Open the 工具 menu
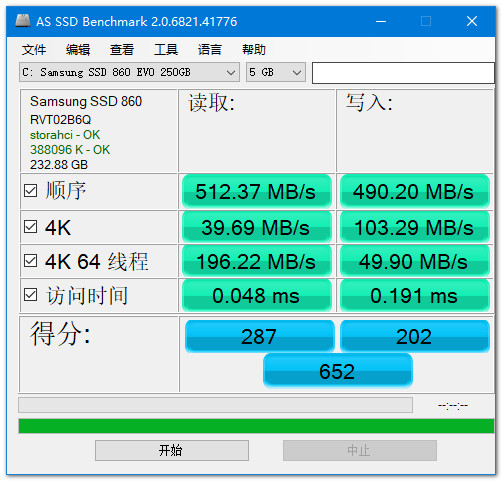Image resolution: width=502 pixels, height=481 pixels. pyautogui.click(x=166, y=50)
